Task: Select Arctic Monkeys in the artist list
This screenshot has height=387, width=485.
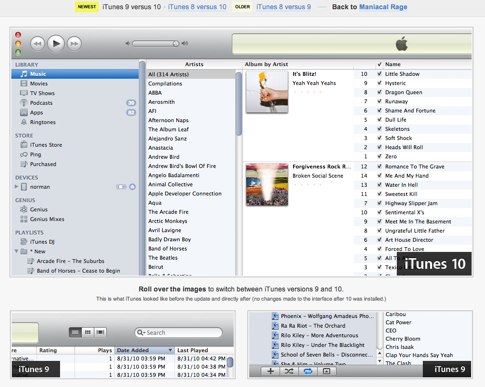Action: (168, 221)
